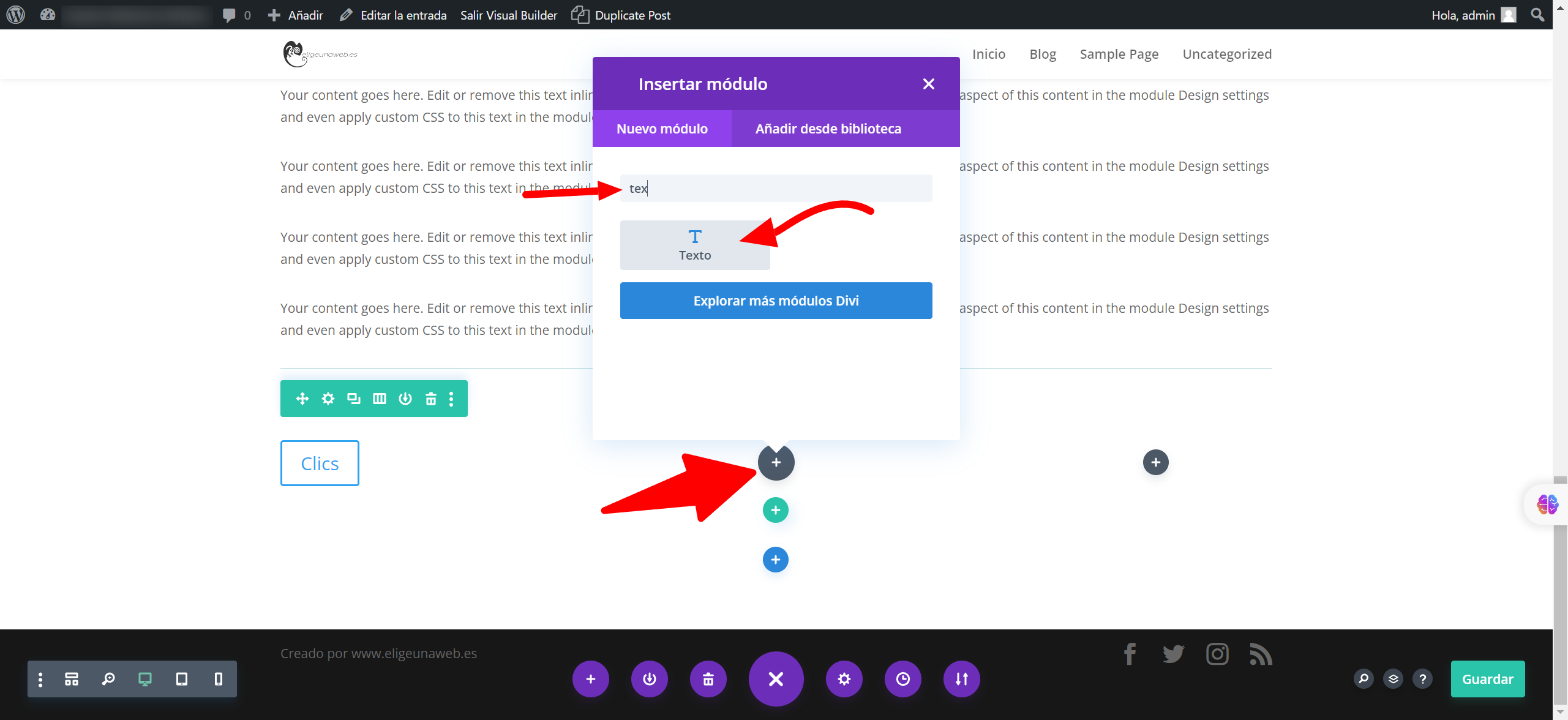Change row column structure icon
The image size is (1568, 720).
click(380, 399)
